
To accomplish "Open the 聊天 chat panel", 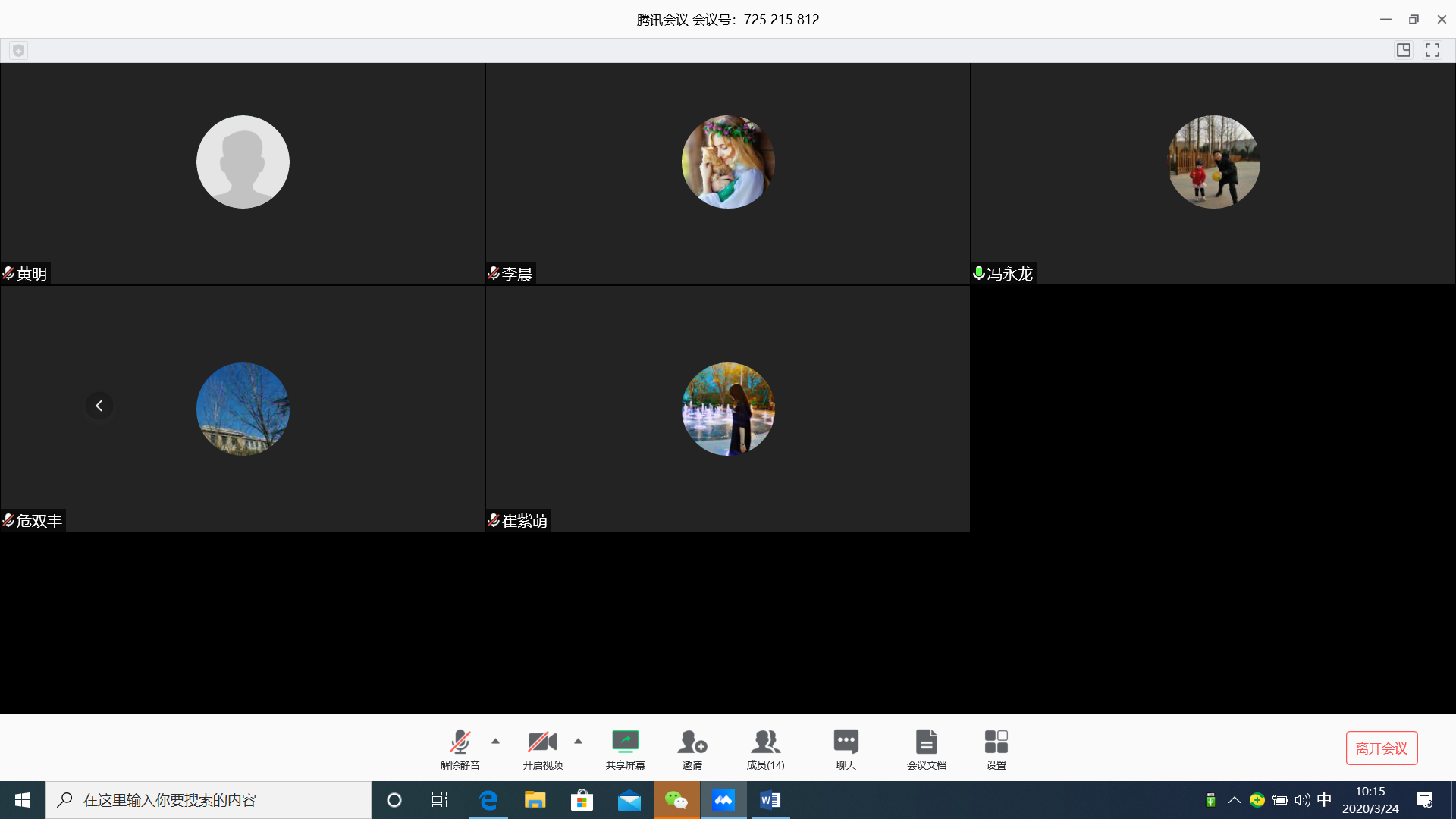I will [846, 748].
